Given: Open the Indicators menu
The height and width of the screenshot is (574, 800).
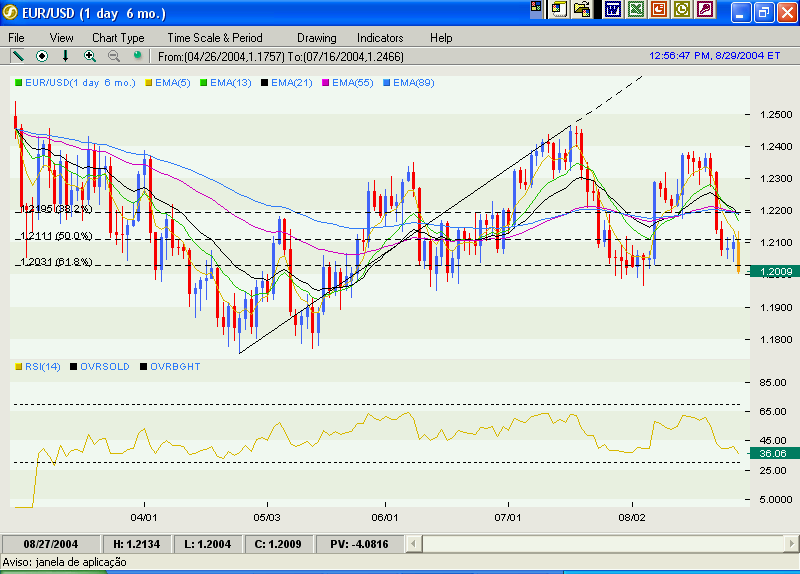Looking at the screenshot, I should click(x=380, y=37).
